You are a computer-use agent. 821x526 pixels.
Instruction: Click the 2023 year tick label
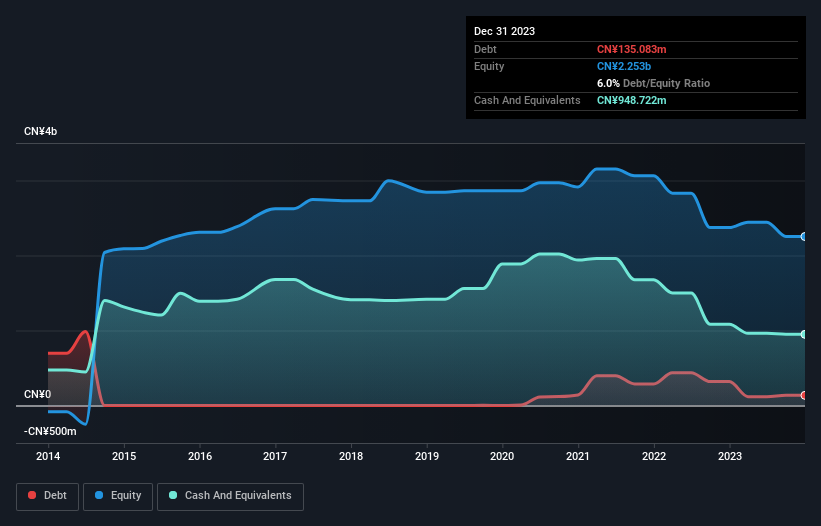729,457
